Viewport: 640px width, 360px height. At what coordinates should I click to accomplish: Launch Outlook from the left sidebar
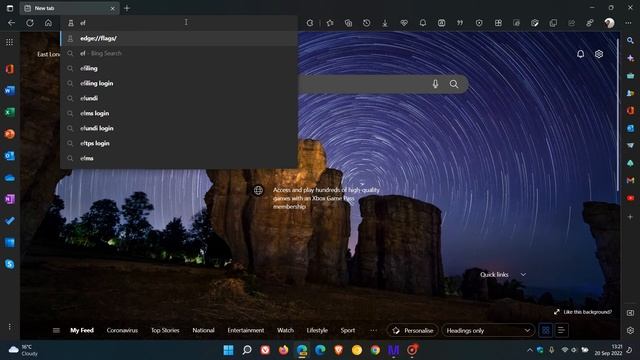pyautogui.click(x=10, y=156)
